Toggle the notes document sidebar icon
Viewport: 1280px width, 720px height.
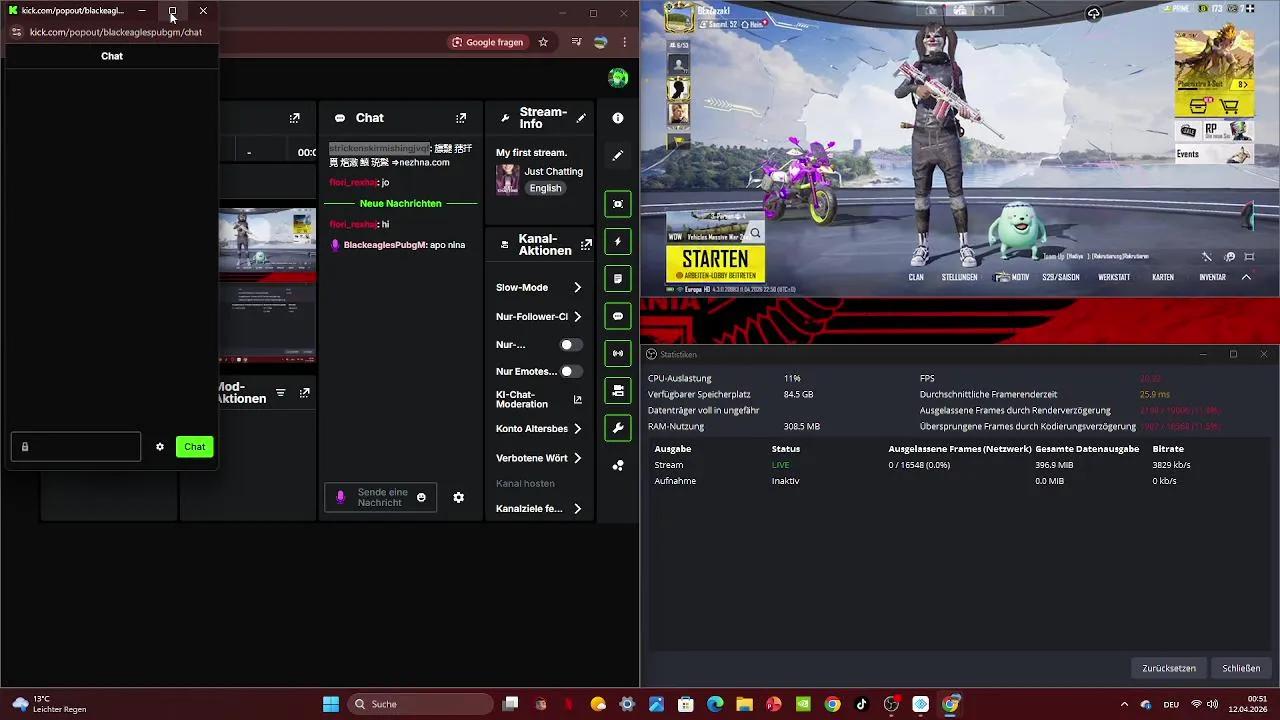click(x=618, y=279)
